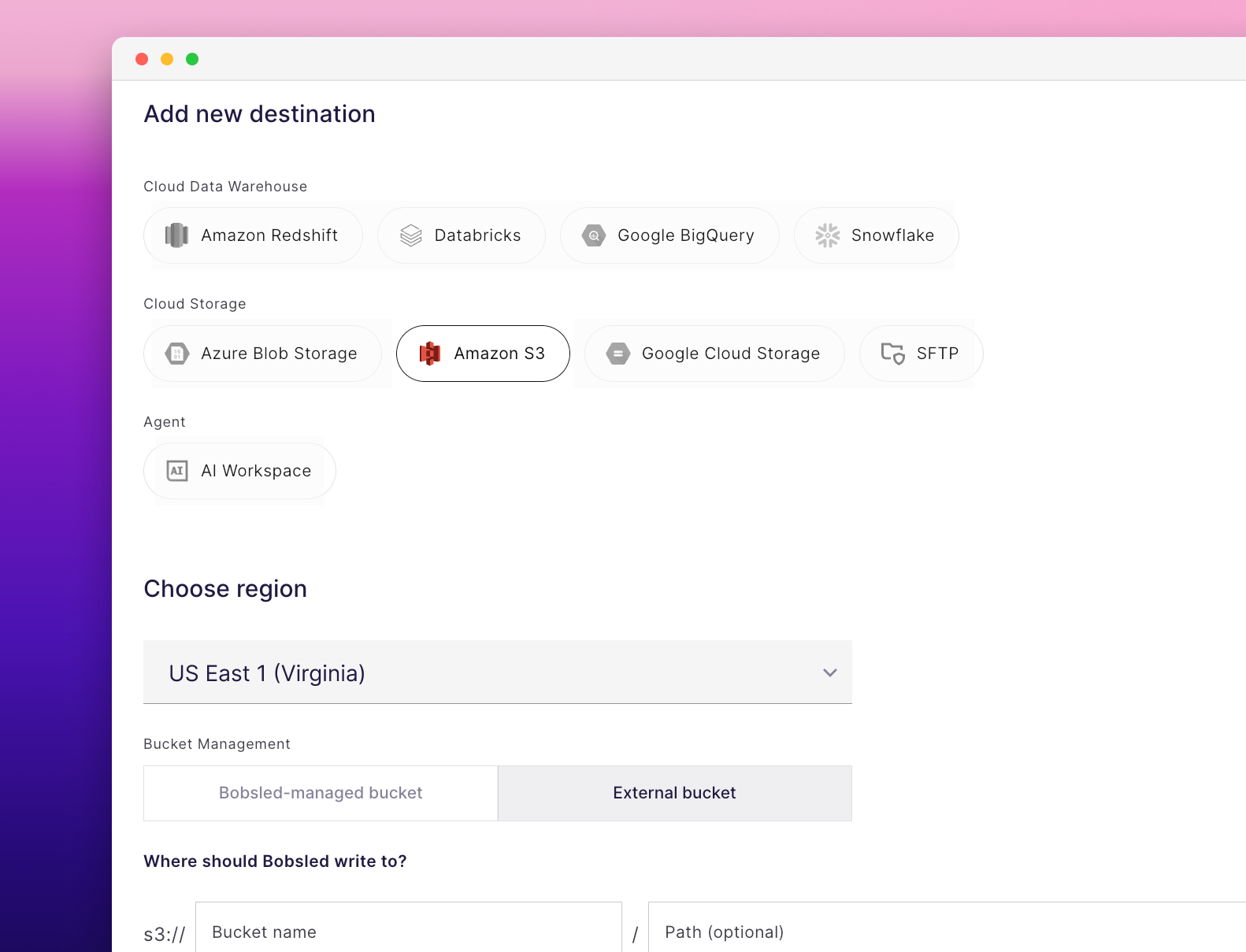Click the Google Cloud Storage hexagon icon
Image resolution: width=1246 pixels, height=952 pixels.
[x=618, y=354]
